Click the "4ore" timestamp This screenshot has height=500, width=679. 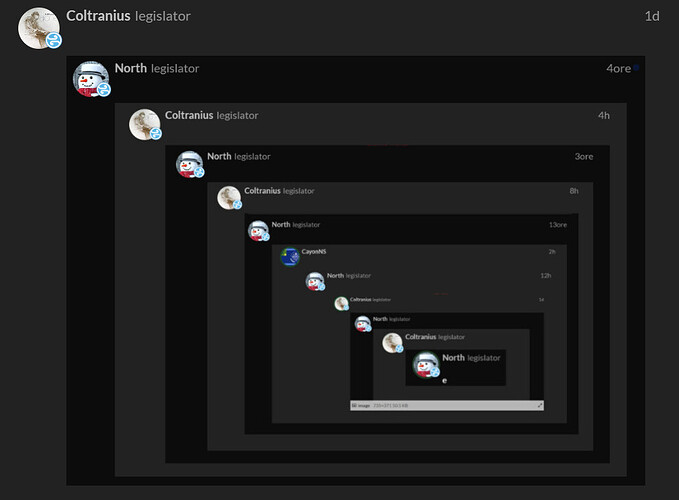pyautogui.click(x=618, y=69)
